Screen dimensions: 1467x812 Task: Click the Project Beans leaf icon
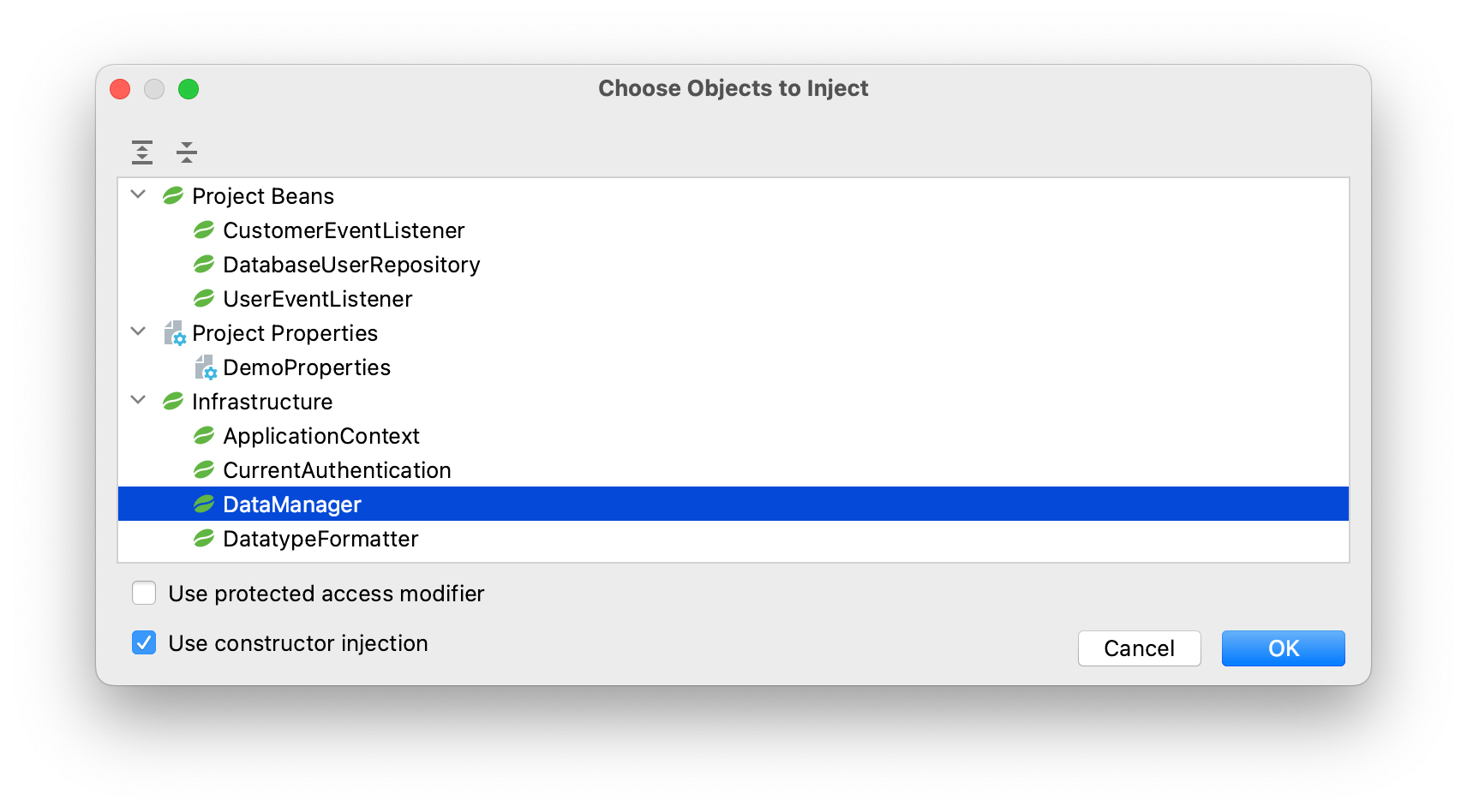click(173, 196)
